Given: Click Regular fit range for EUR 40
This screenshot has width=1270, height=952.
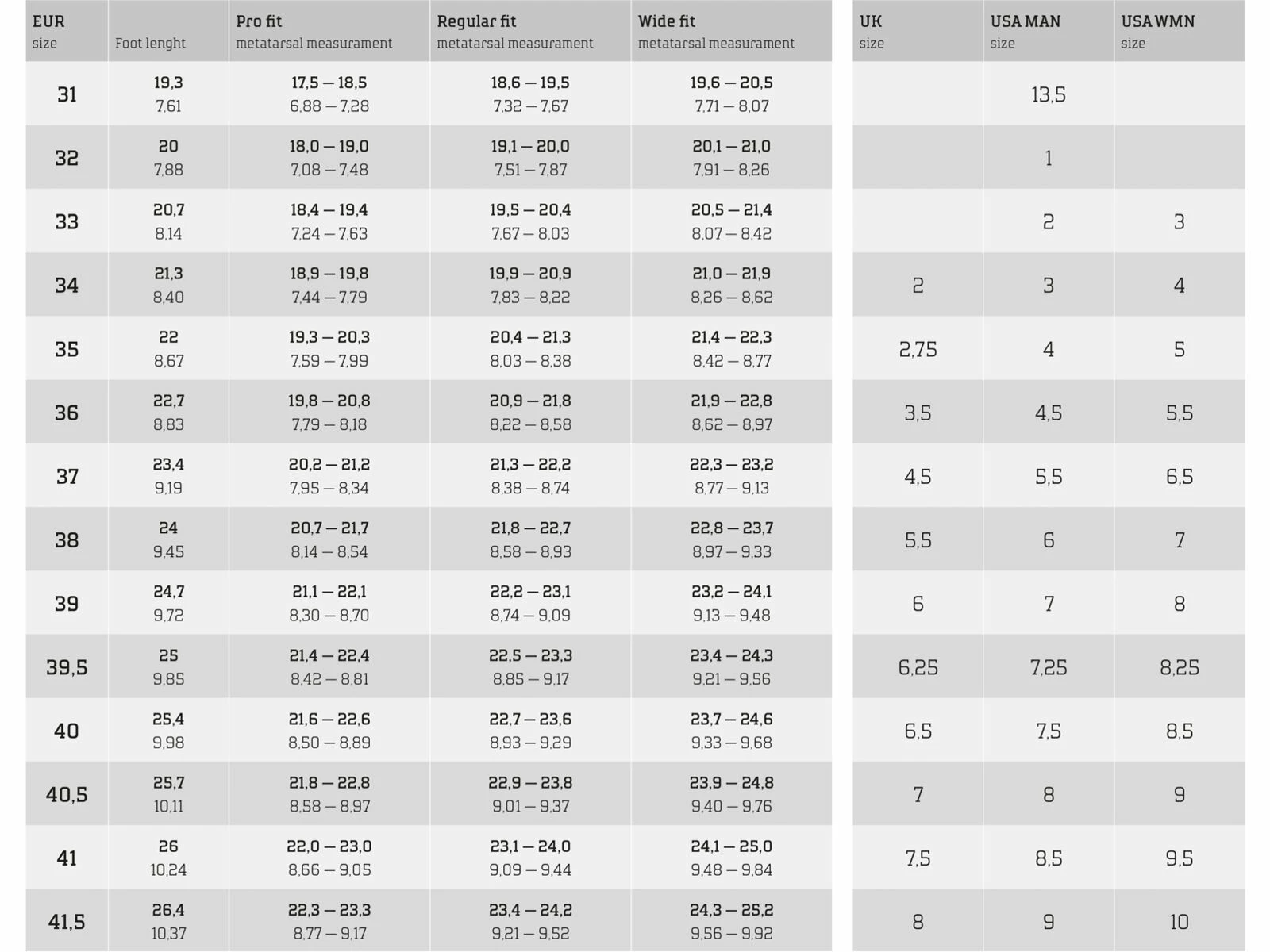Looking at the screenshot, I should coord(530,731).
